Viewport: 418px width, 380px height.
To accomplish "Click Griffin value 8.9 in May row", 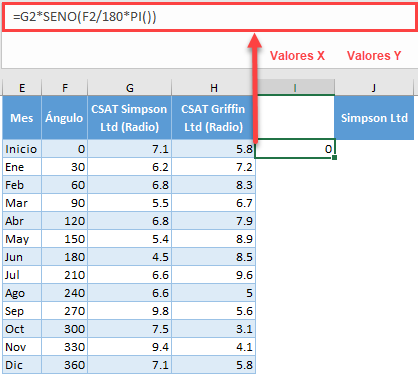I will pyautogui.click(x=213, y=239).
